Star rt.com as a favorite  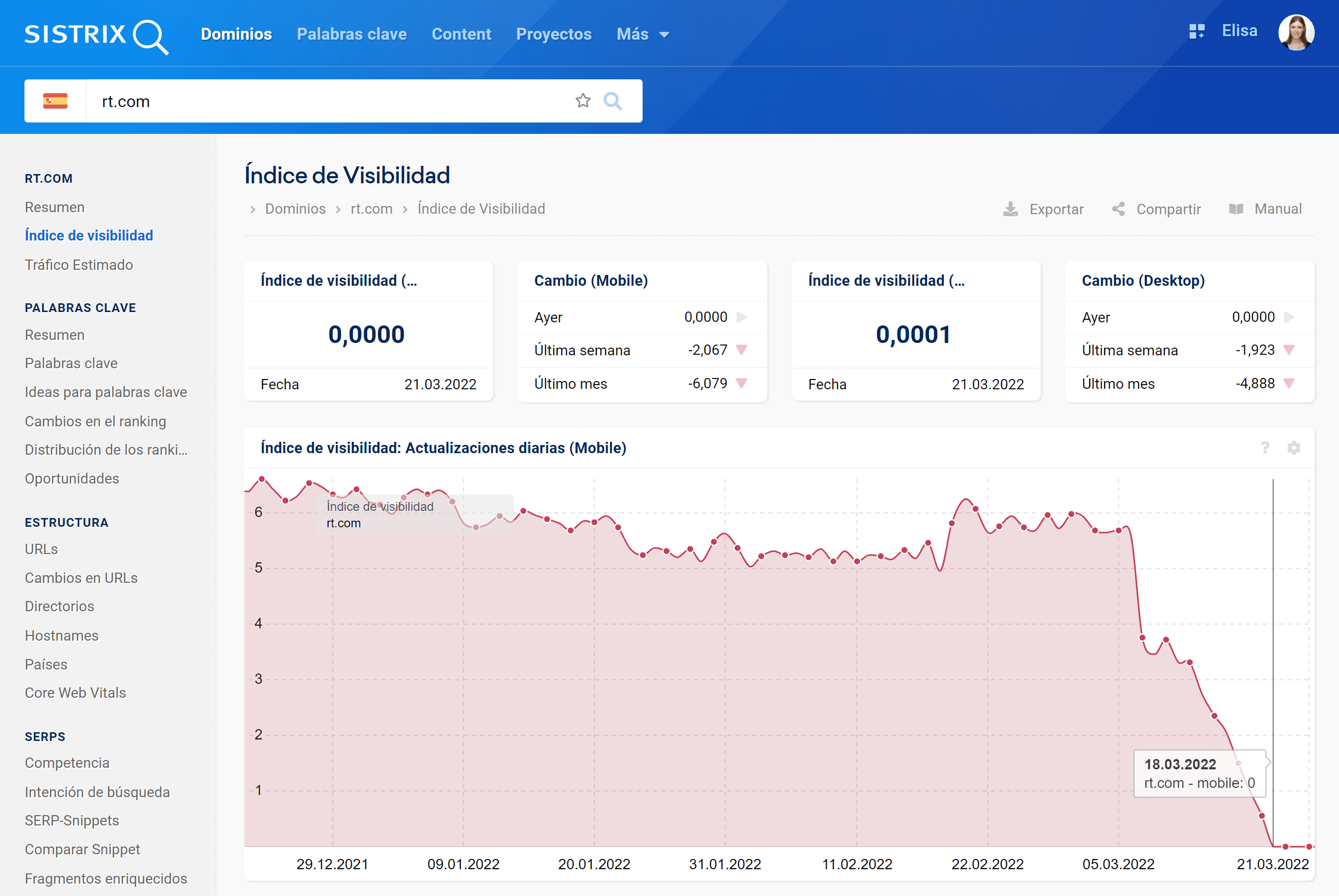coord(582,101)
